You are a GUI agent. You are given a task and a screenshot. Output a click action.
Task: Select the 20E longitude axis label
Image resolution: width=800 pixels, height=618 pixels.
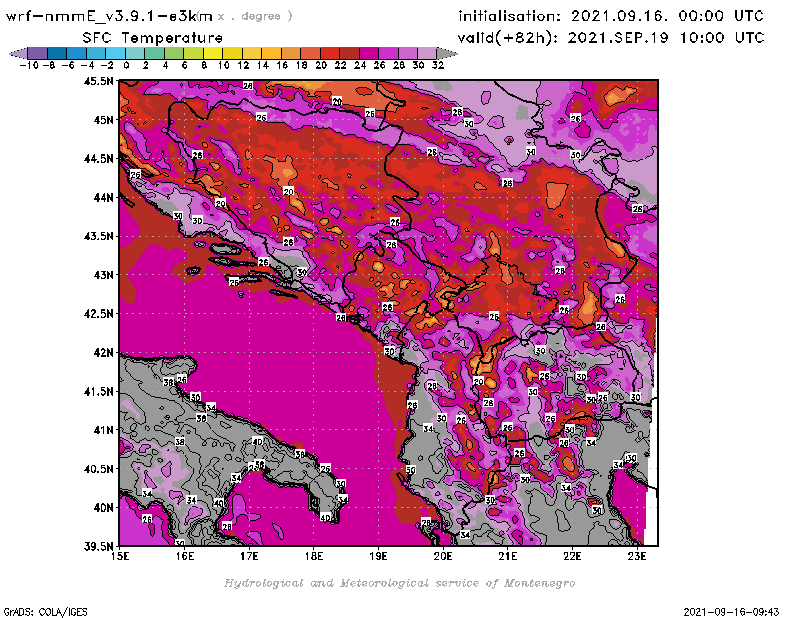click(443, 556)
